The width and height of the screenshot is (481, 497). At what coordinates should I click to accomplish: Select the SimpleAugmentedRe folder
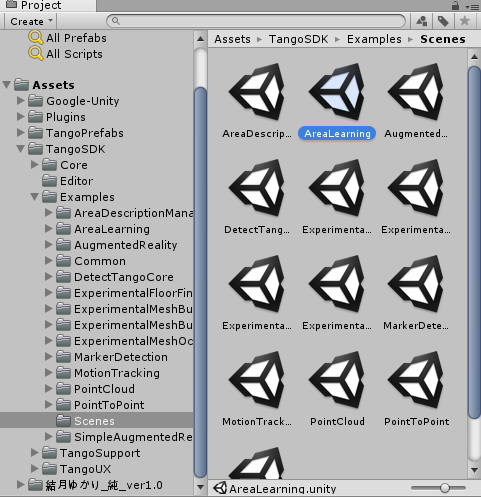point(124,437)
